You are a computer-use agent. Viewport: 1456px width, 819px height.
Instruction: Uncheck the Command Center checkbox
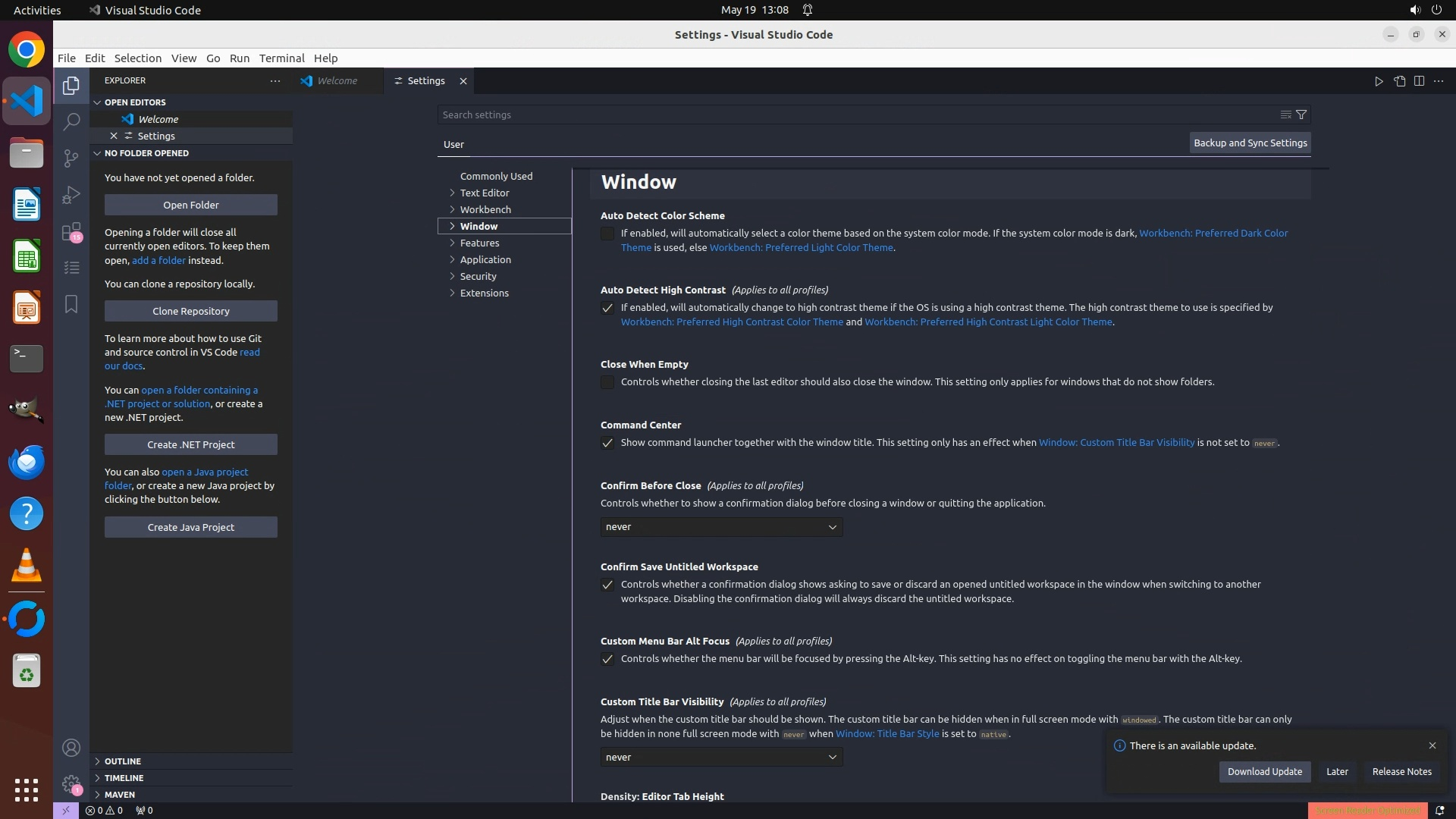click(x=607, y=443)
